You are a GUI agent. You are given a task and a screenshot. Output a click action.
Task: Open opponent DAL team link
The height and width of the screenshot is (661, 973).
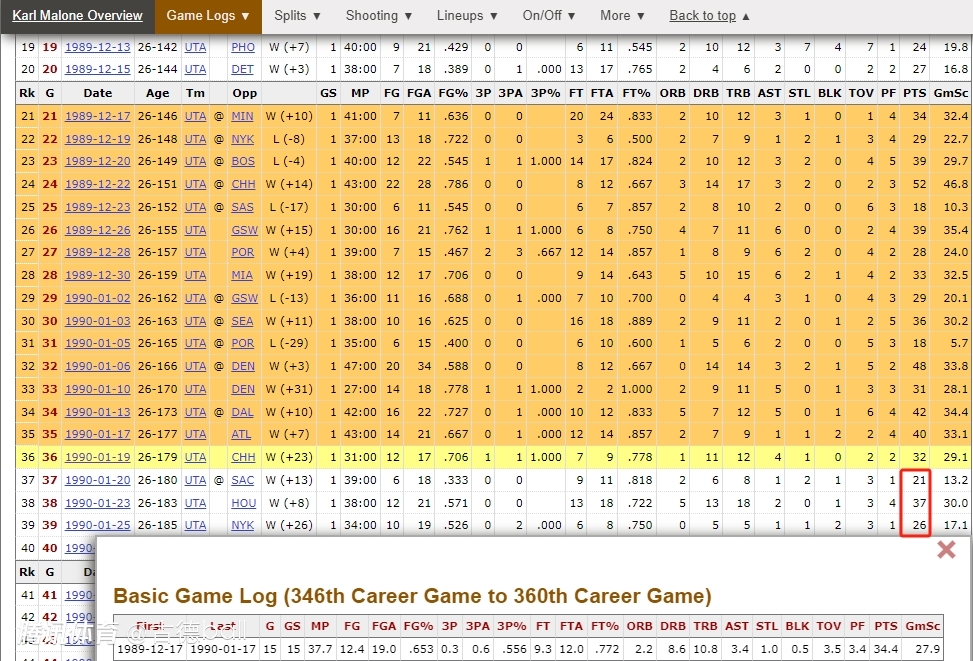click(242, 412)
